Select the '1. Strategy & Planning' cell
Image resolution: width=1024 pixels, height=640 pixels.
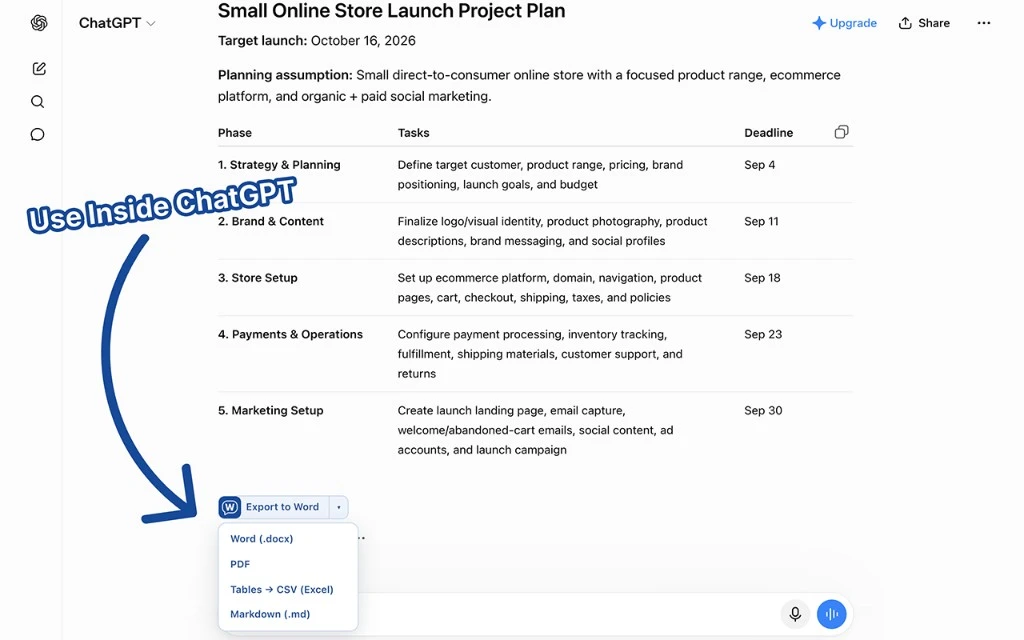(279, 165)
